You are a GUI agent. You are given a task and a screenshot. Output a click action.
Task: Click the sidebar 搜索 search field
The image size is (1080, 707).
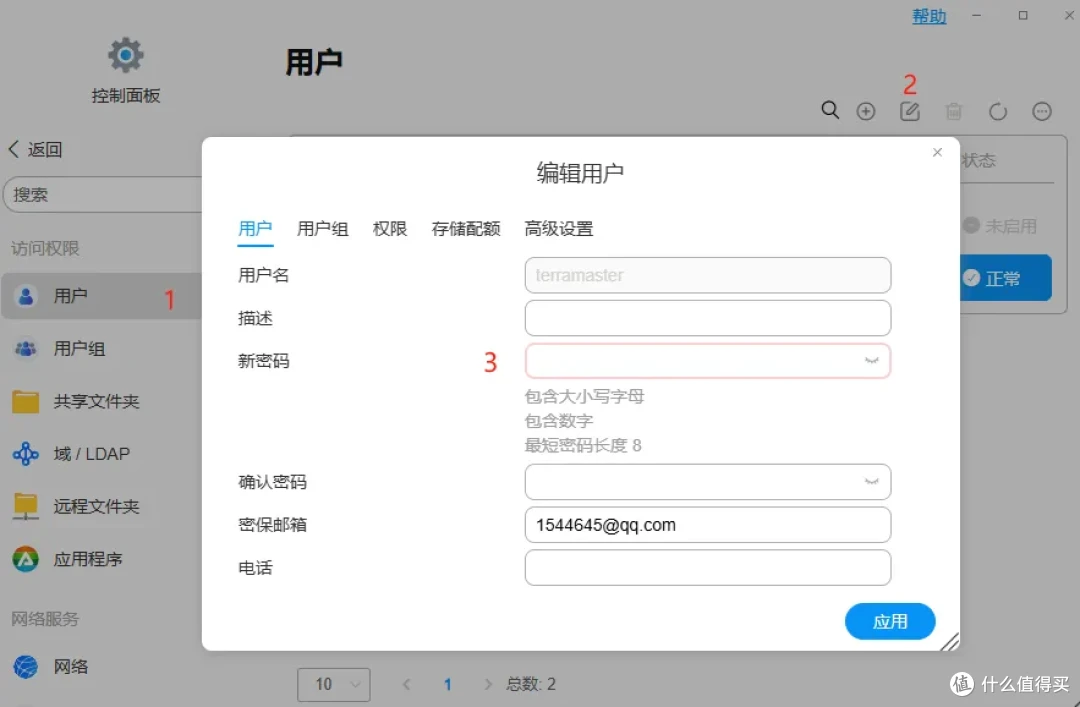103,194
